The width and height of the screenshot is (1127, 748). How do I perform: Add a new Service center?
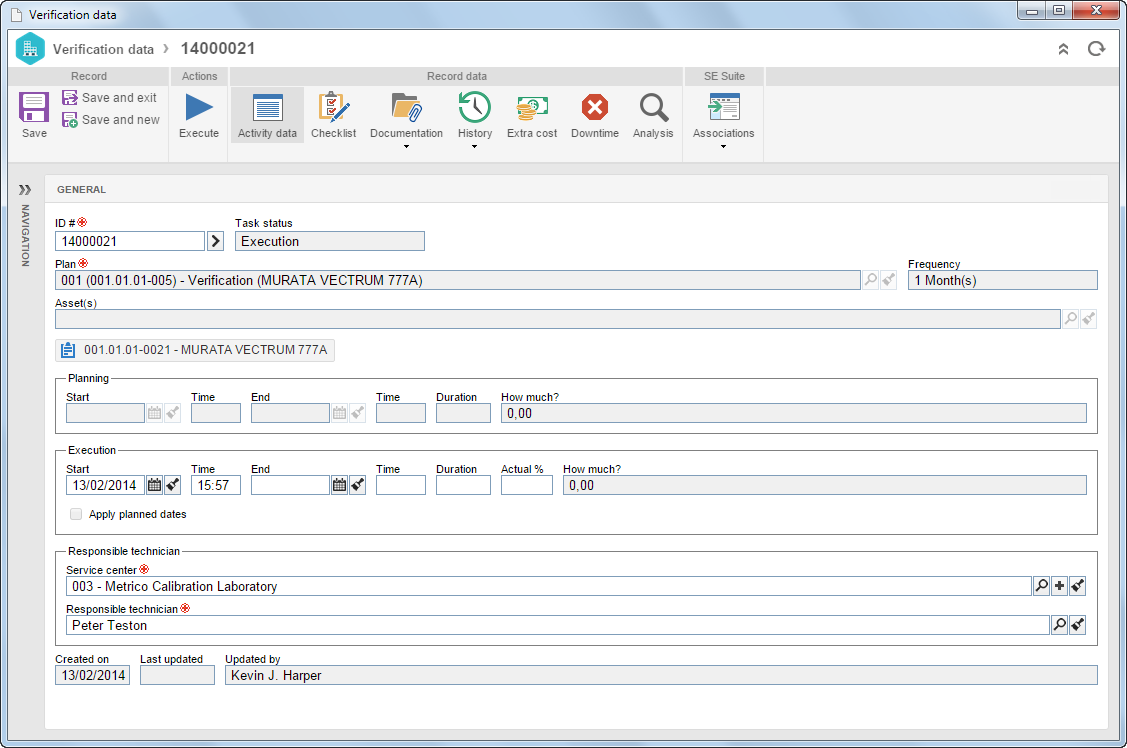click(x=1059, y=586)
